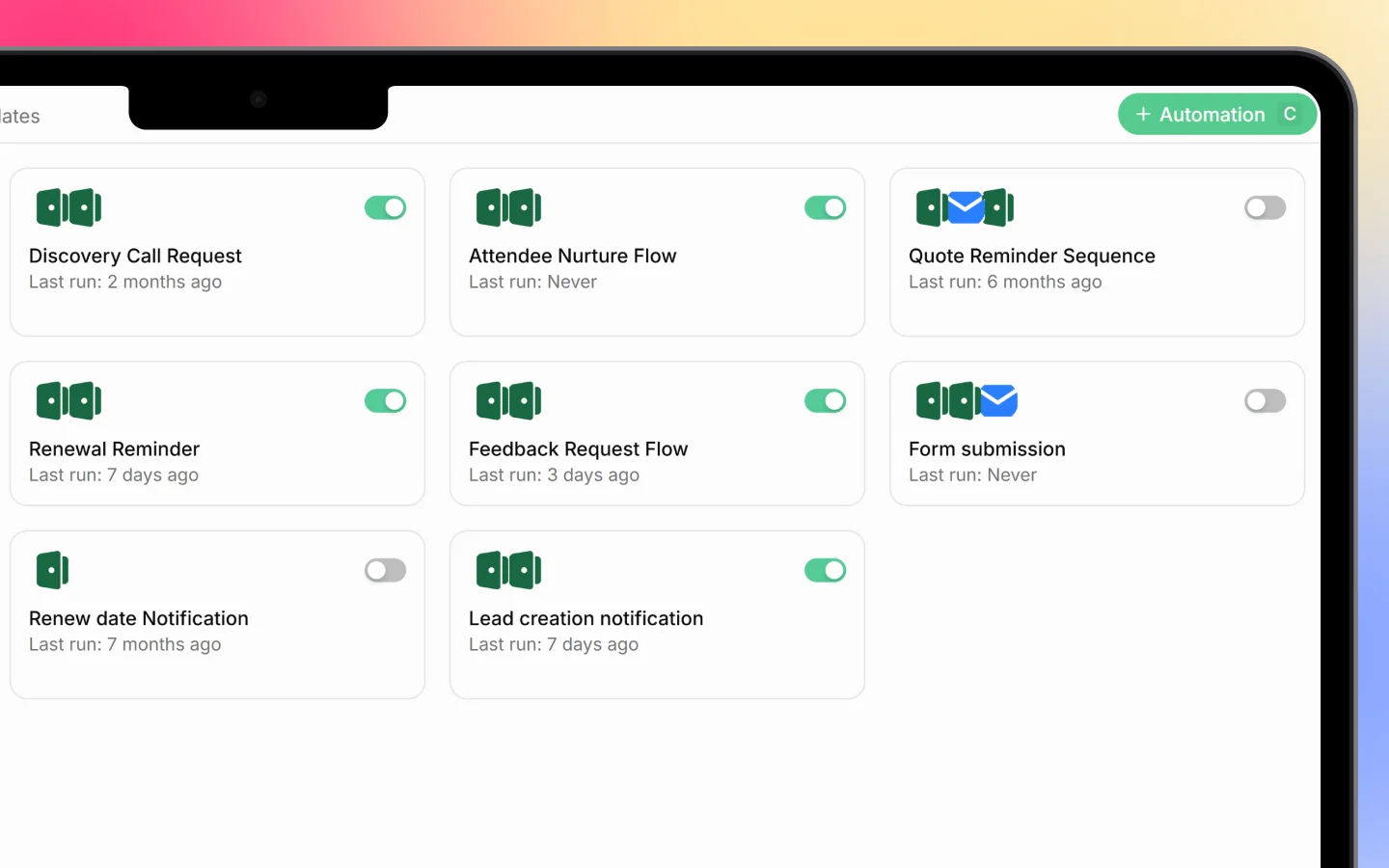This screenshot has height=868, width=1389.
Task: Open the Renew date Notification title
Action: coord(139,618)
